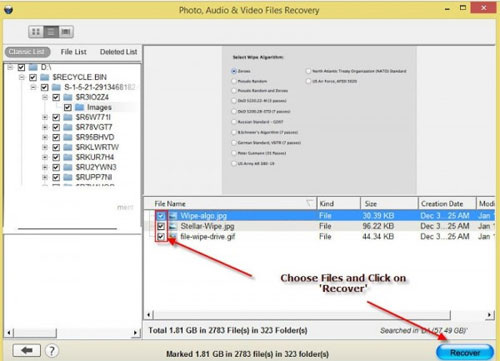The height and width of the screenshot is (361, 500).
Task: Select file-wipe-drive.gif file name
Action: pos(208,237)
